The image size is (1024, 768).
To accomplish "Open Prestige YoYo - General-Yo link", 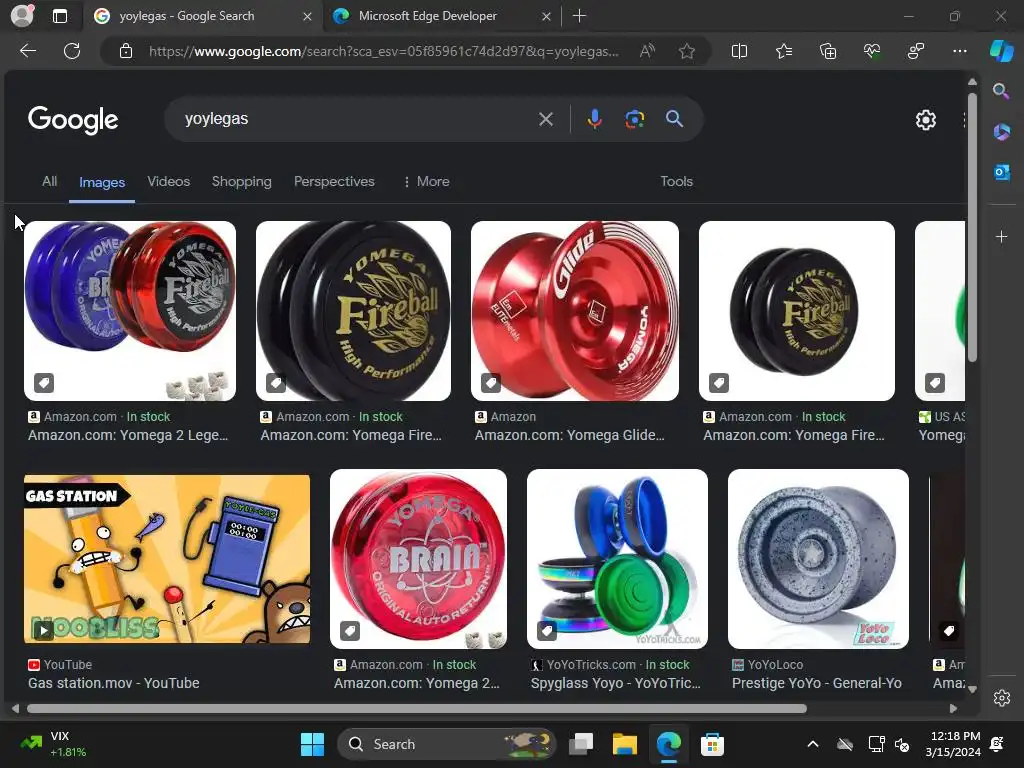I will tap(817, 683).
